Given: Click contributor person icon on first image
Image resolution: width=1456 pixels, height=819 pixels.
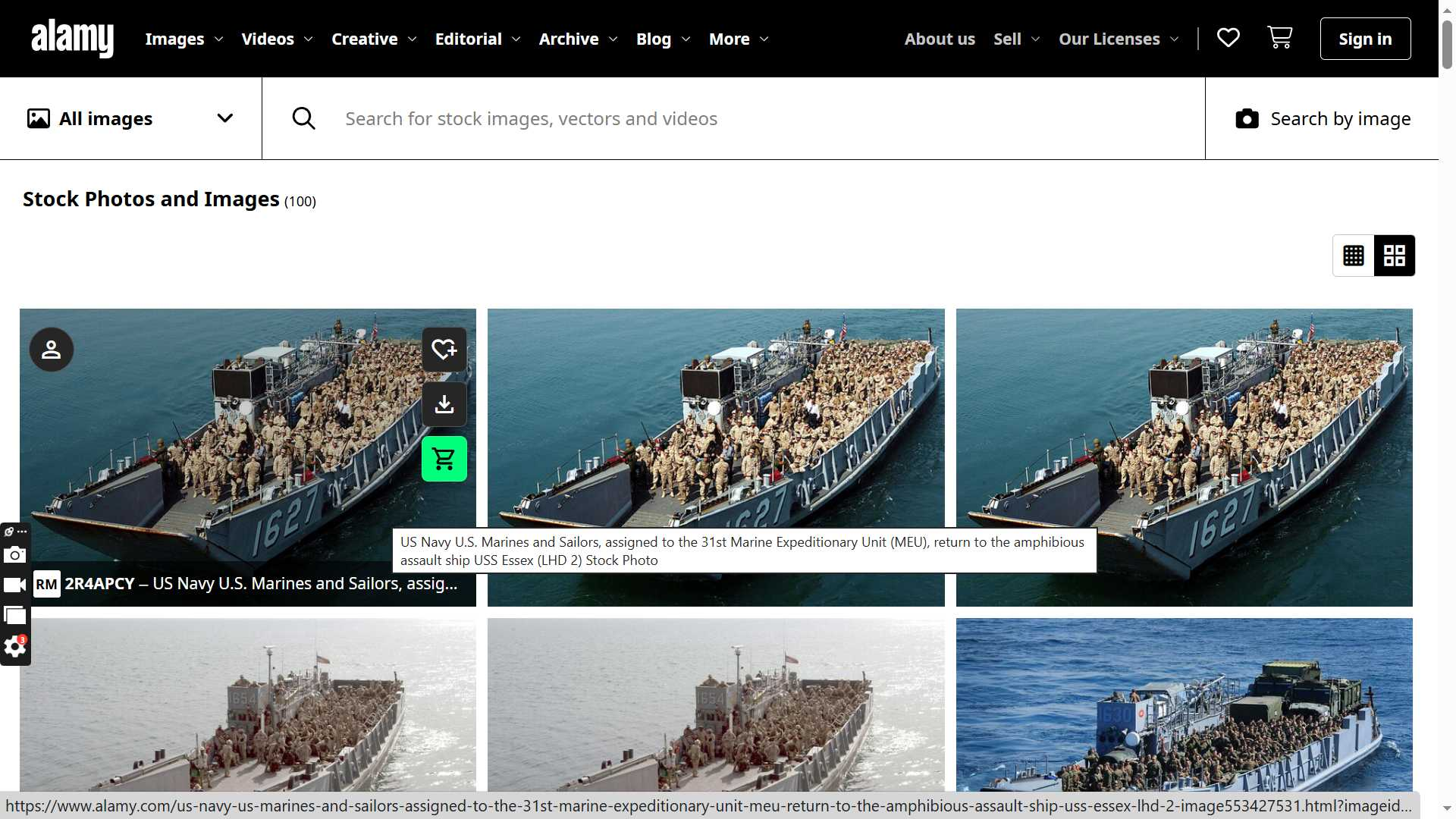Looking at the screenshot, I should [x=52, y=350].
